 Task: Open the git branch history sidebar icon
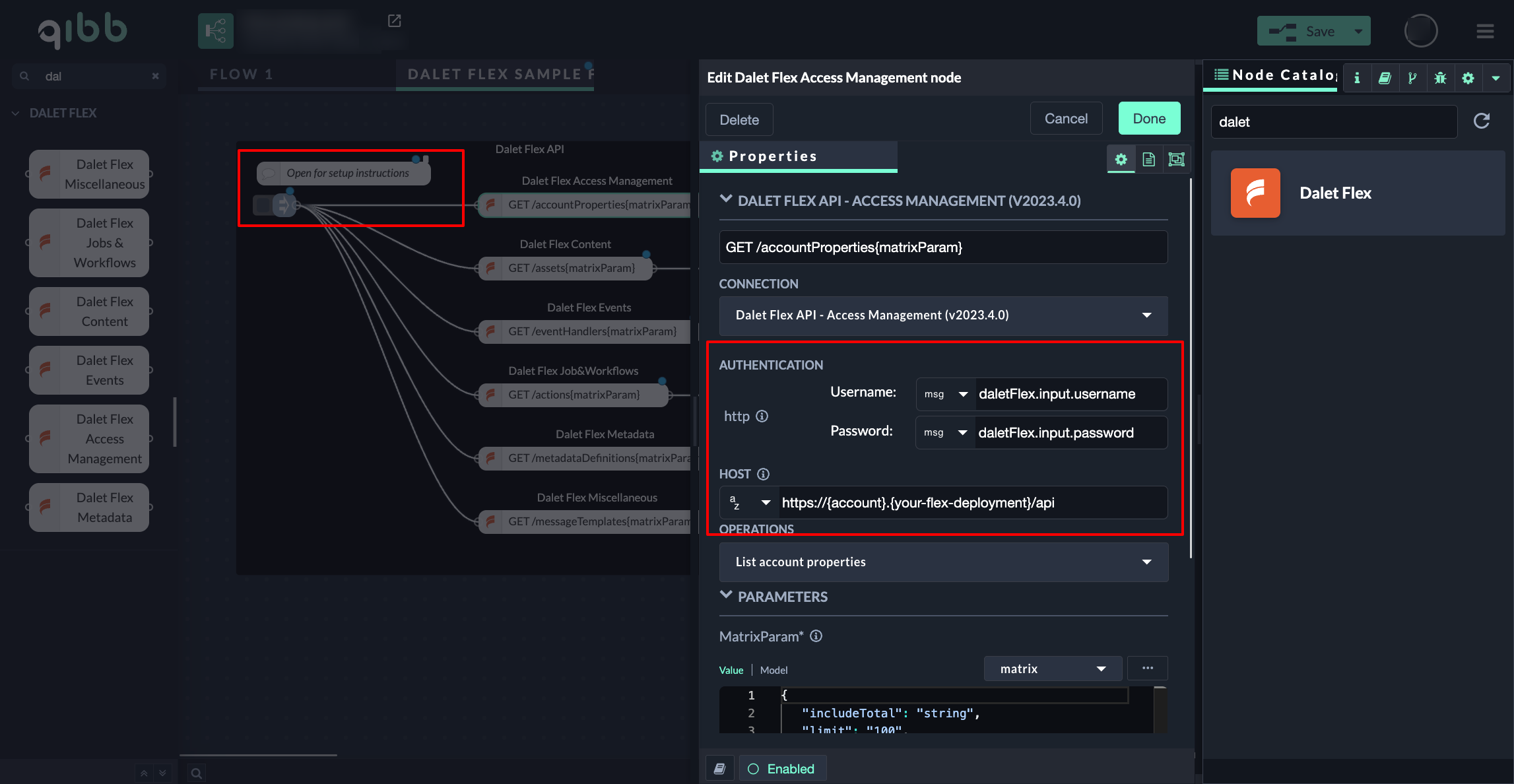1412,79
